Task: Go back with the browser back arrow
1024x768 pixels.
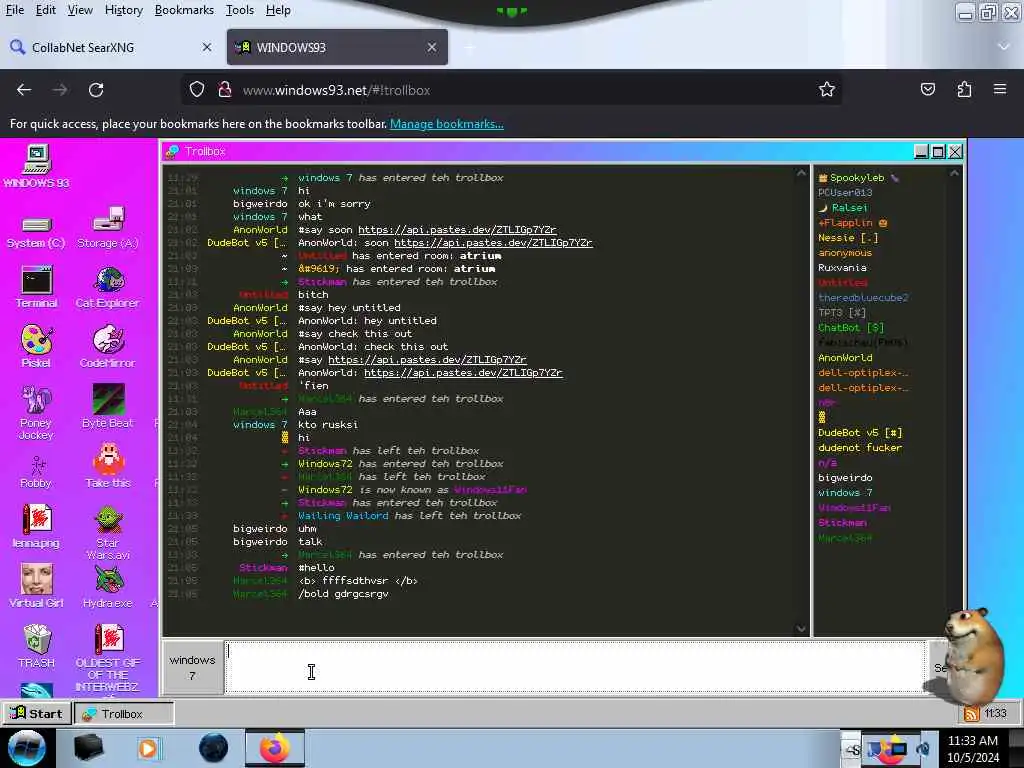Action: (24, 89)
